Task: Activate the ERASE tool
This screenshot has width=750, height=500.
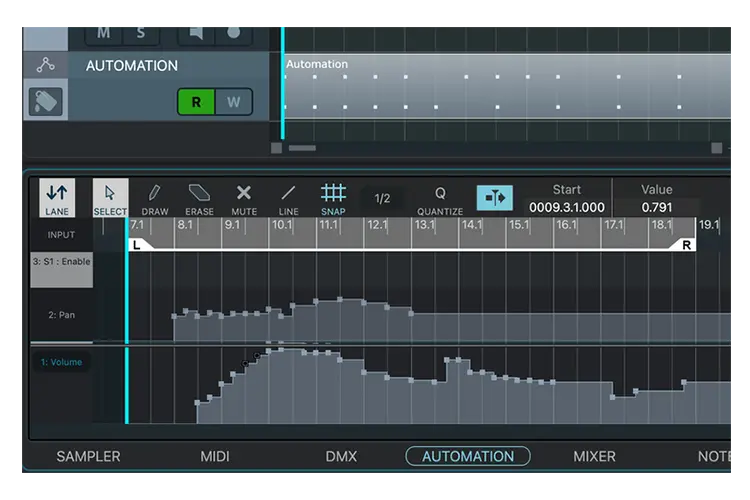Action: [x=199, y=200]
